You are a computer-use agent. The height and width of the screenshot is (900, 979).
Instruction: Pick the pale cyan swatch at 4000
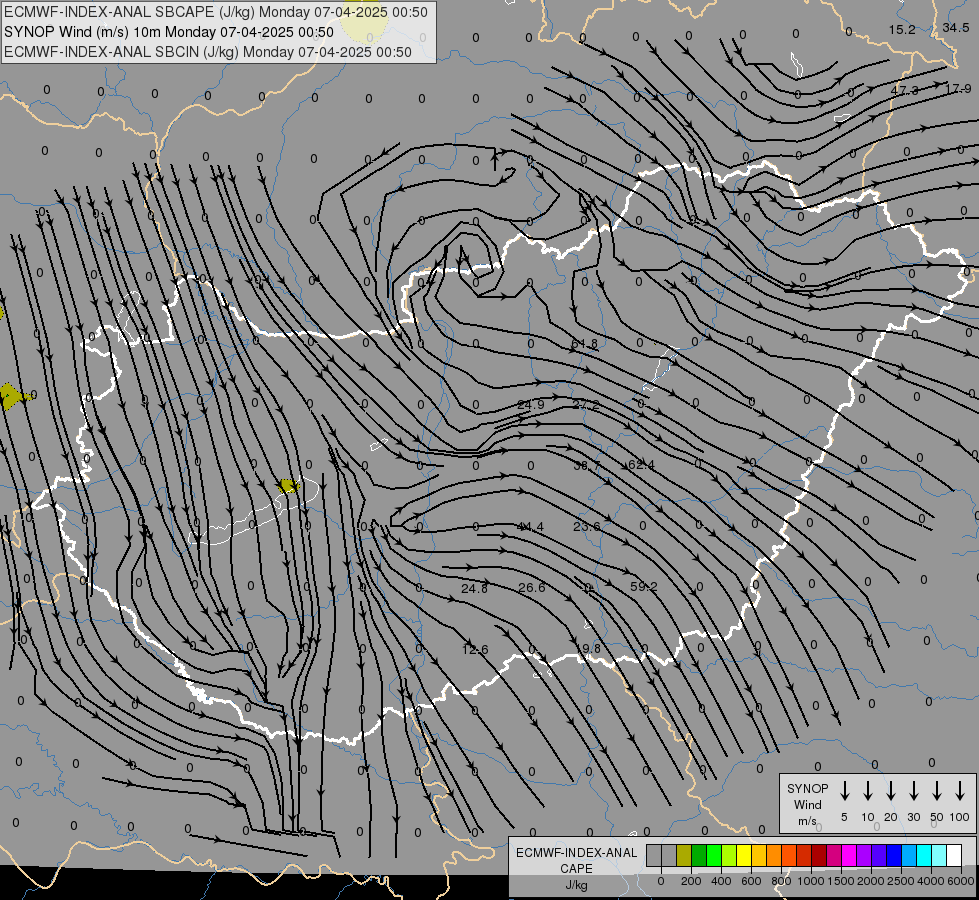point(938,855)
